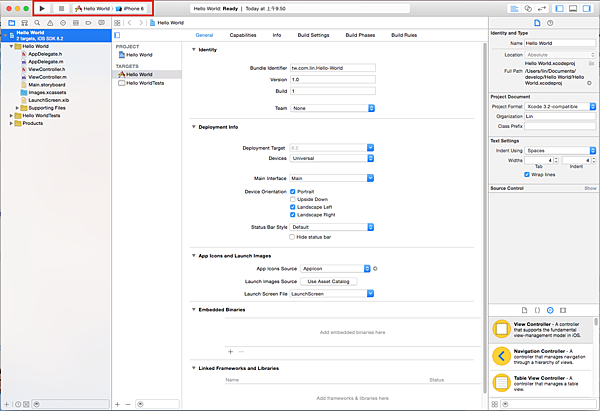Open the Object library

550,310
